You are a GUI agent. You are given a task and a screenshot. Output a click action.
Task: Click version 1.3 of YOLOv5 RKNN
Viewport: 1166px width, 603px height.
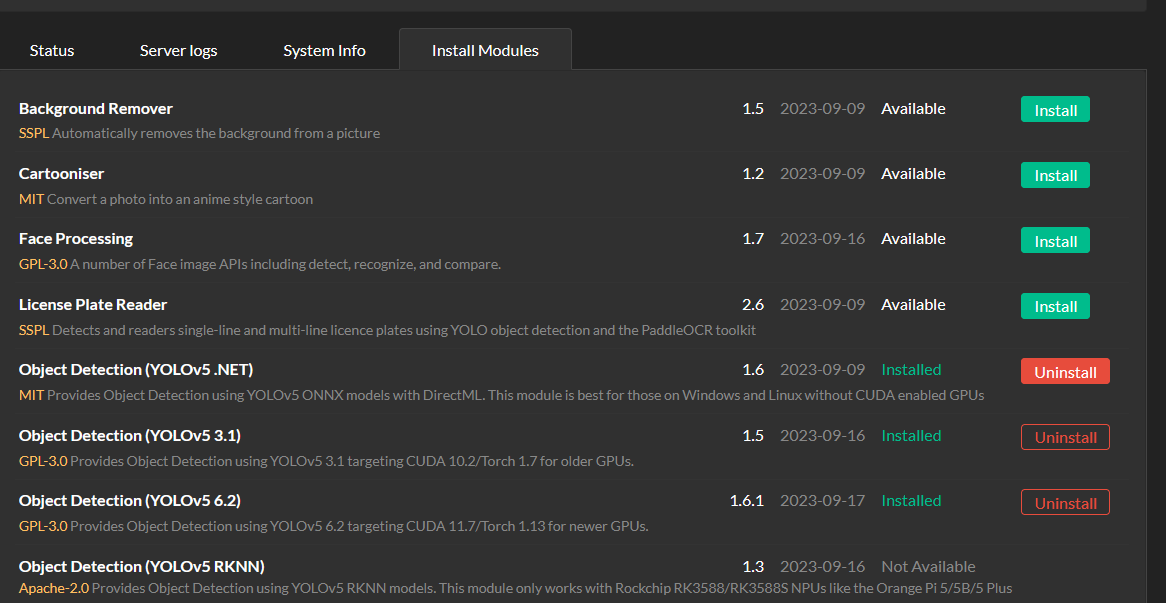(x=753, y=567)
